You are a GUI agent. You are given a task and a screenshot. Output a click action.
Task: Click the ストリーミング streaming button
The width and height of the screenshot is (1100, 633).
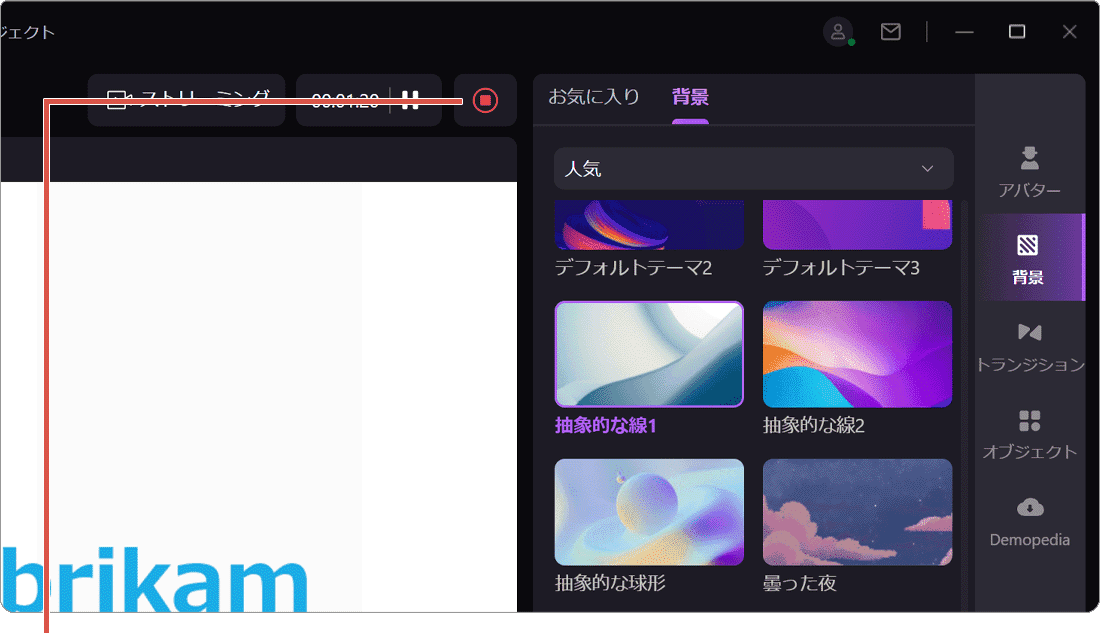(186, 99)
